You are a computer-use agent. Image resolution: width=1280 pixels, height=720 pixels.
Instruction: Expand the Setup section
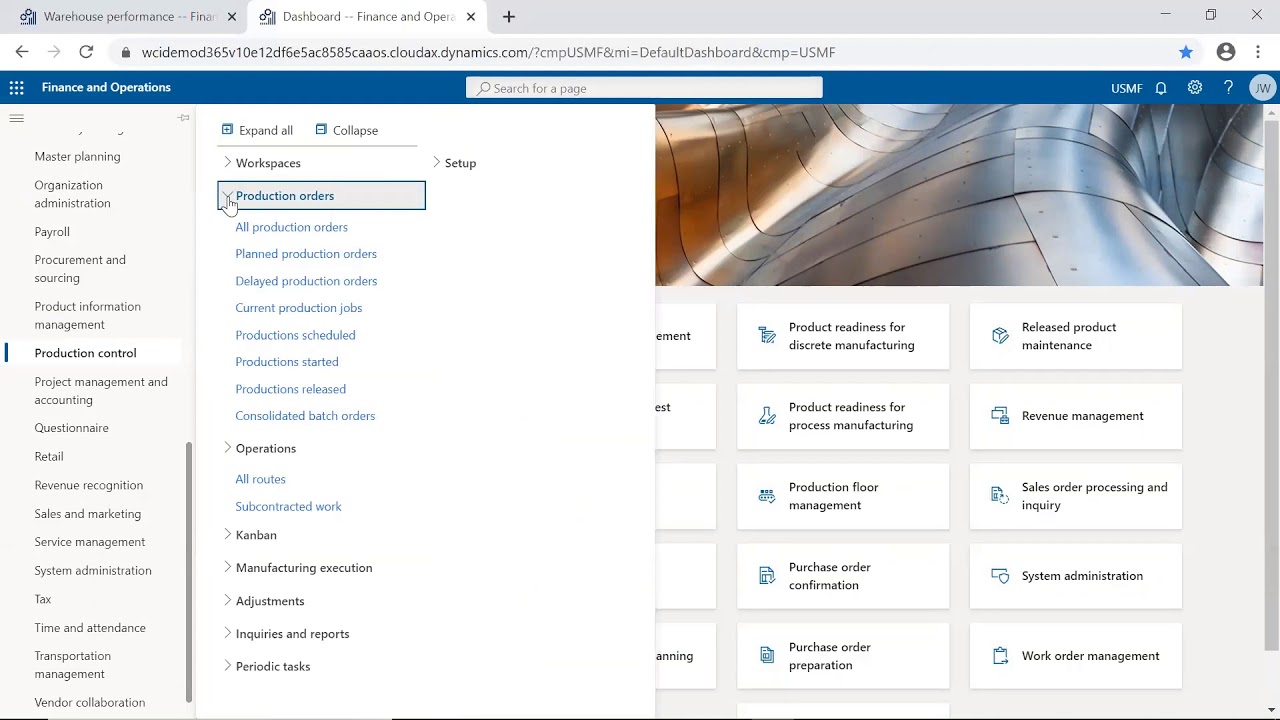[436, 162]
